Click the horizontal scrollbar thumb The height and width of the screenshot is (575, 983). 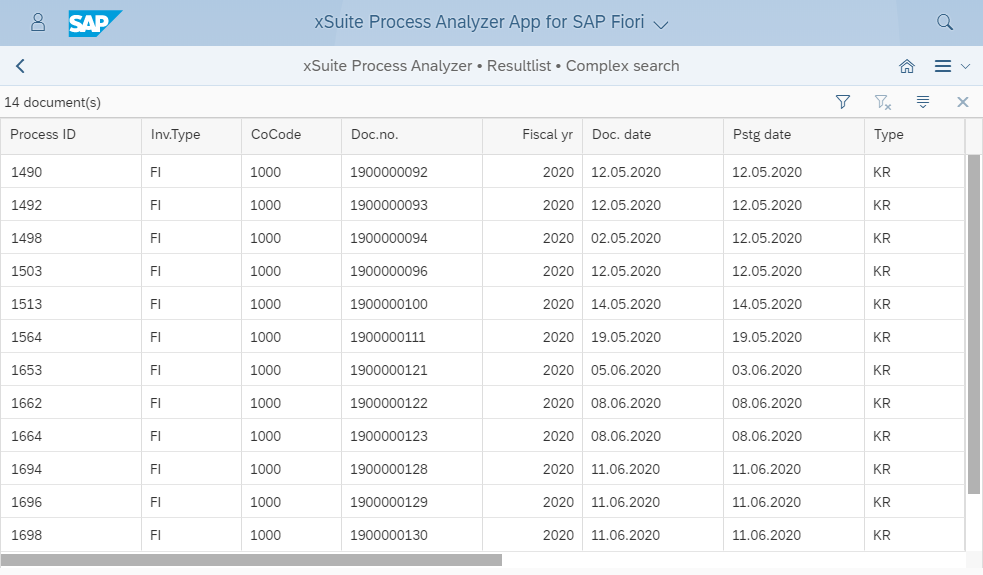tap(251, 559)
